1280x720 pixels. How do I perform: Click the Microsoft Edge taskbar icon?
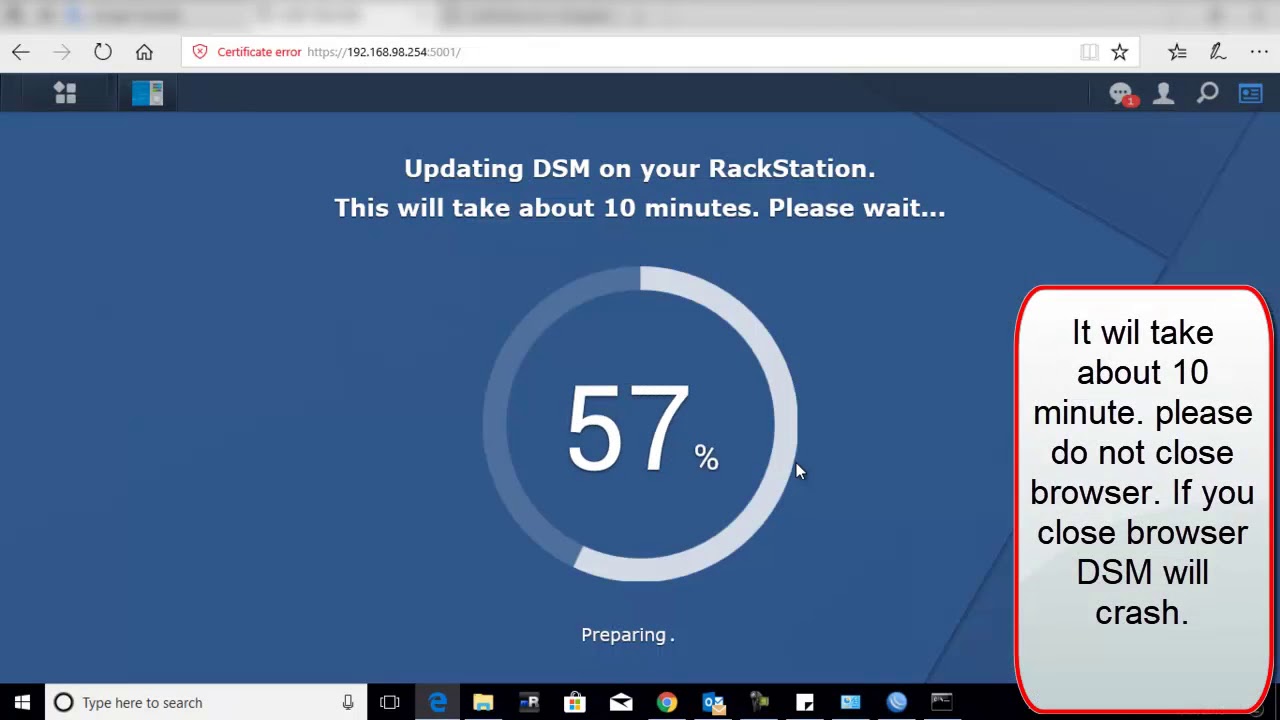point(437,703)
